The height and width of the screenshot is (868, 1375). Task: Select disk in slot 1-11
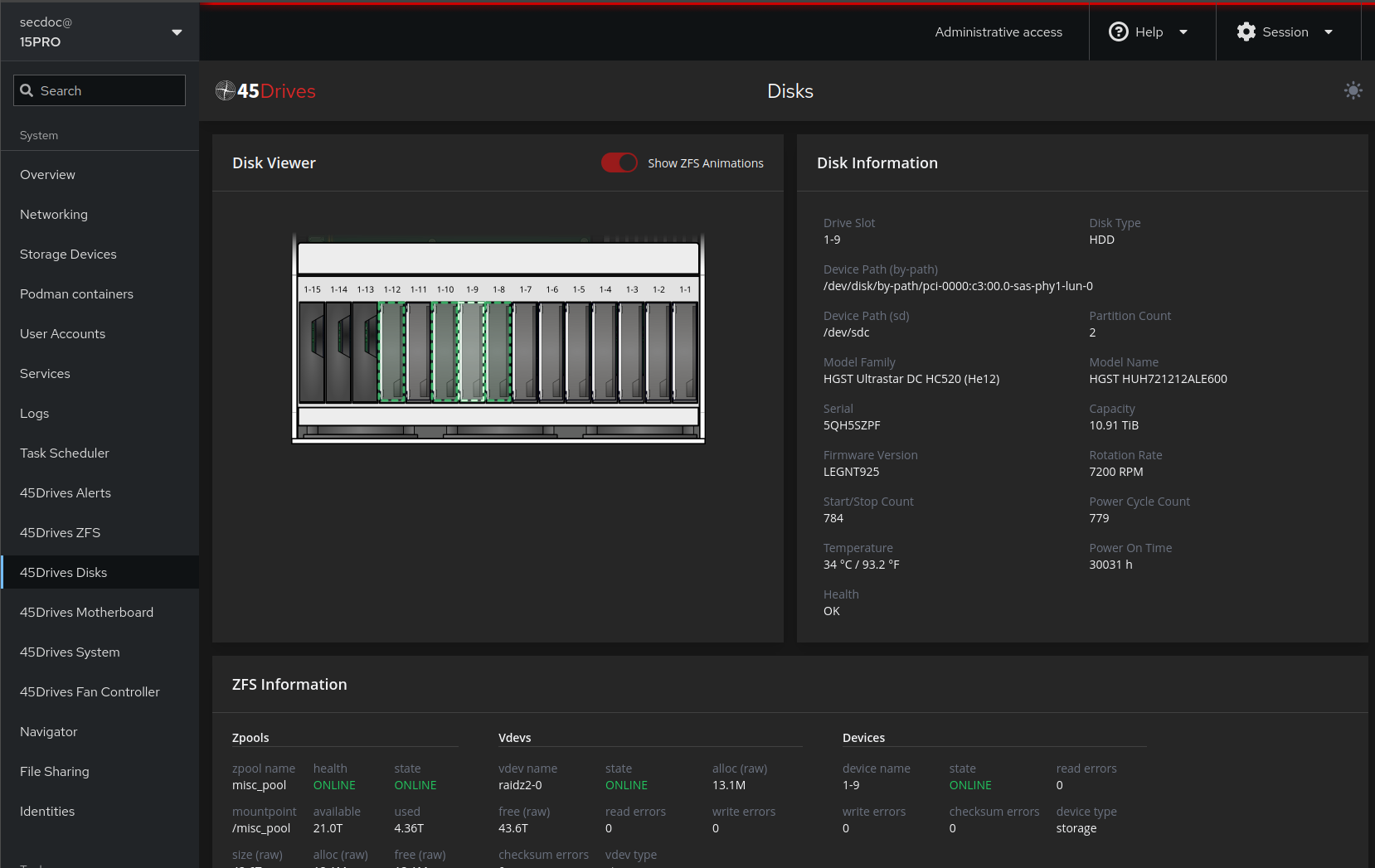[419, 352]
